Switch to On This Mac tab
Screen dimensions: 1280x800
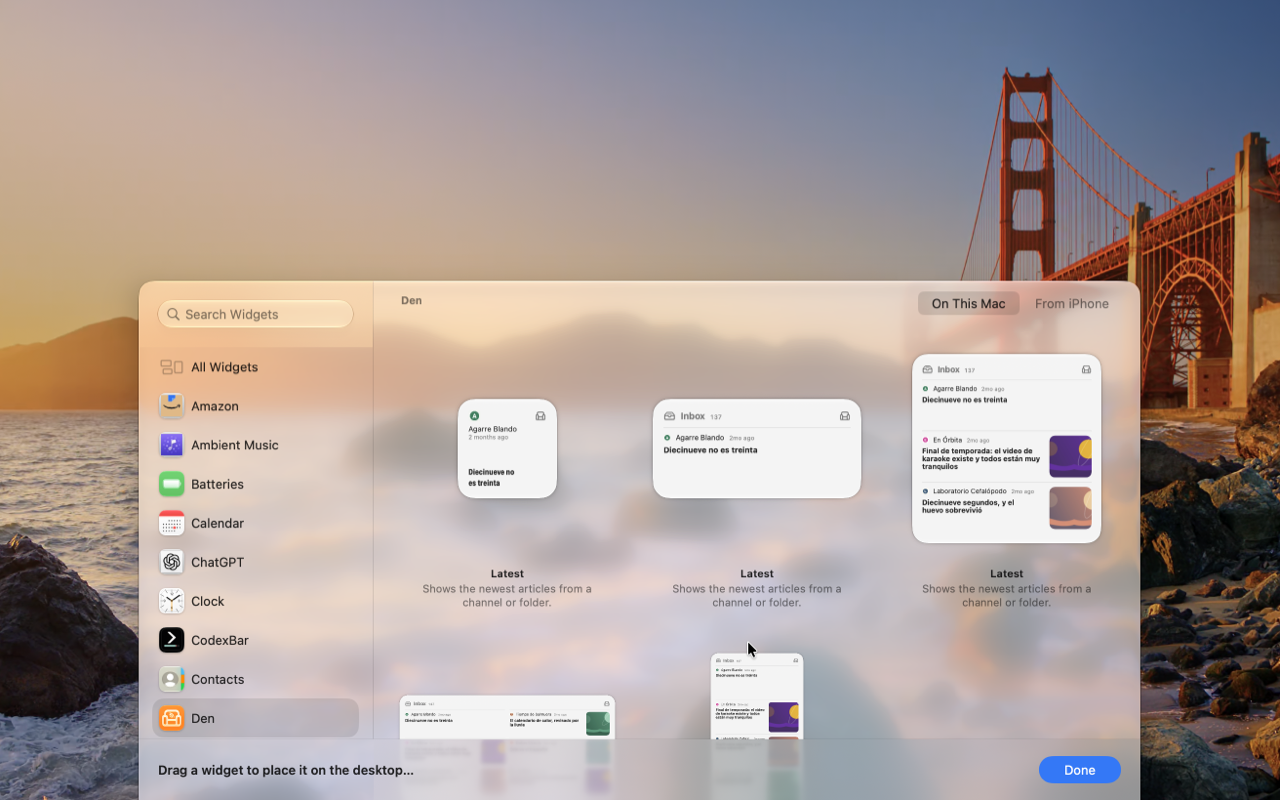(x=968, y=304)
